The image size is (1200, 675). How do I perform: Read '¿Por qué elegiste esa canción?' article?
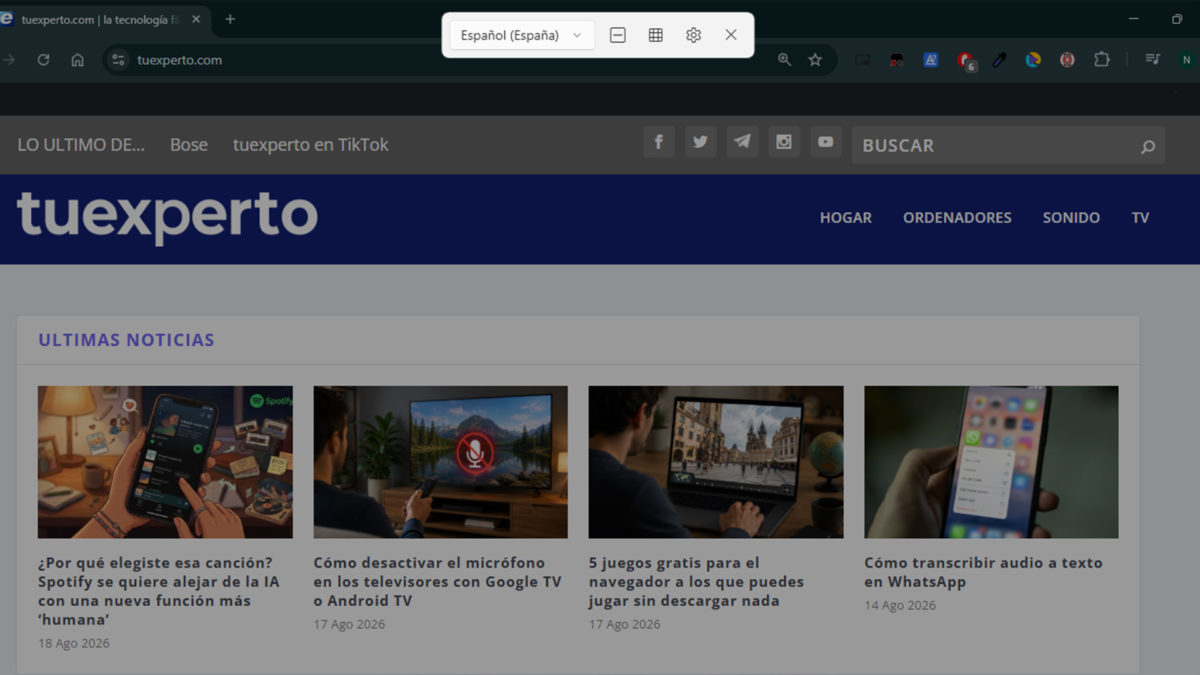[159, 591]
